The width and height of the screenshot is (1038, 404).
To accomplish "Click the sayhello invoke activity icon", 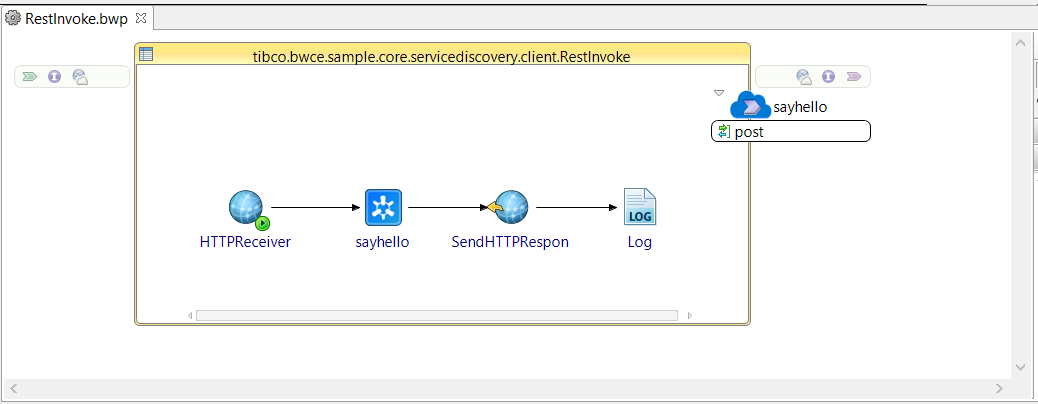I will point(383,207).
